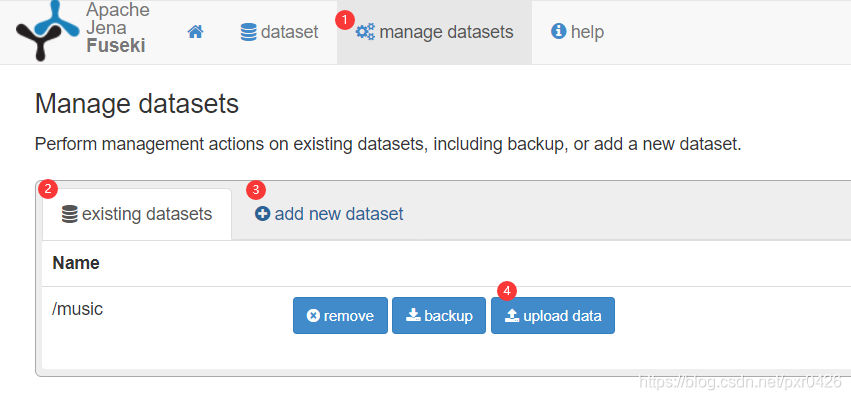Image resolution: width=851 pixels, height=400 pixels.
Task: Select the /music dataset name
Action: click(x=78, y=310)
